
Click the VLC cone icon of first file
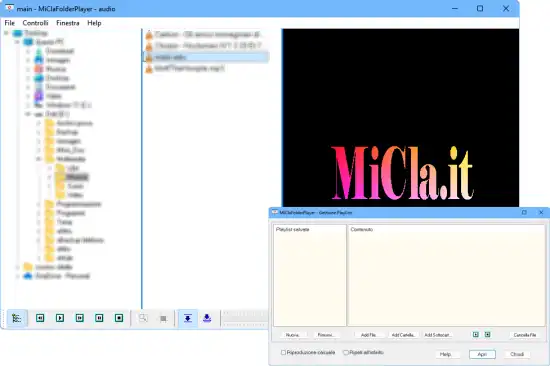click(149, 34)
